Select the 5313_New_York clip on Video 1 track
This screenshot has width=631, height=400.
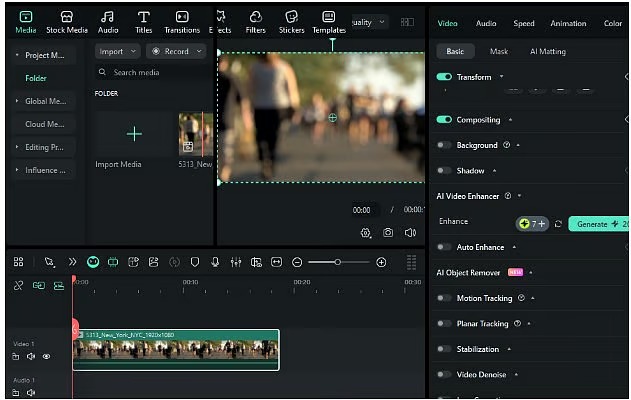click(176, 350)
